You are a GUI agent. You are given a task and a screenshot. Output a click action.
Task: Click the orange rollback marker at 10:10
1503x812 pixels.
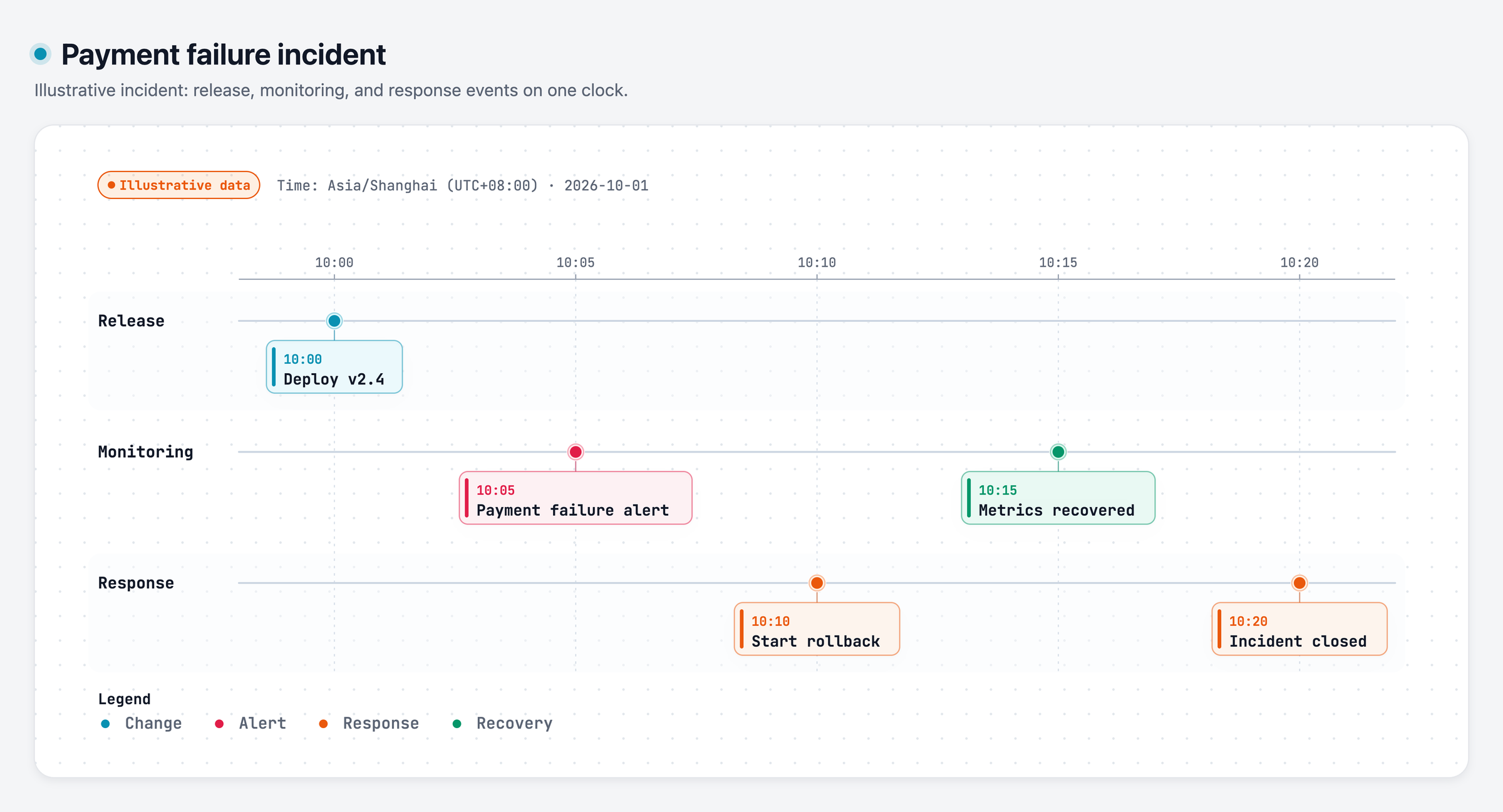(817, 583)
